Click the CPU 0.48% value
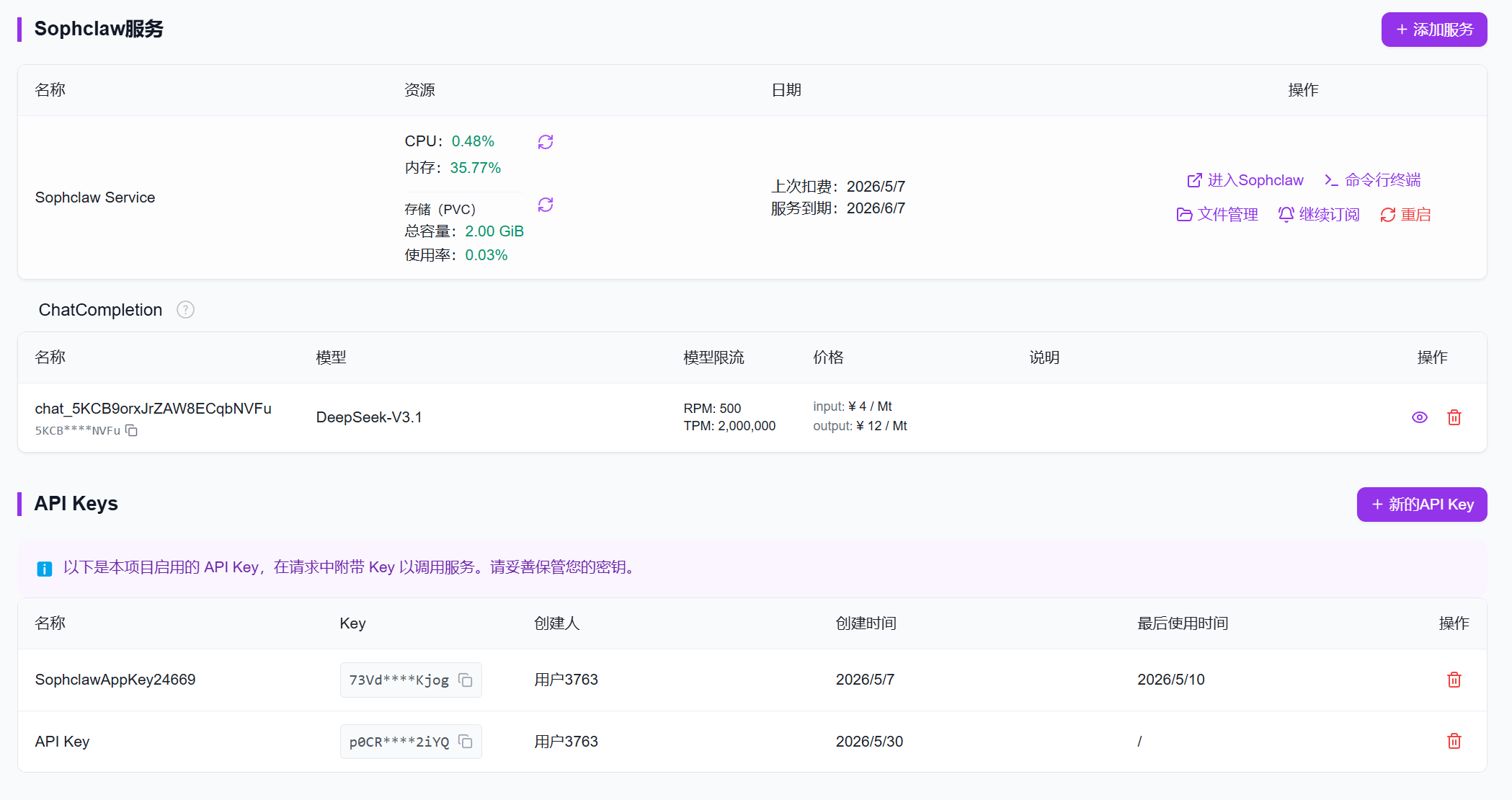The height and width of the screenshot is (800, 1512). [473, 141]
